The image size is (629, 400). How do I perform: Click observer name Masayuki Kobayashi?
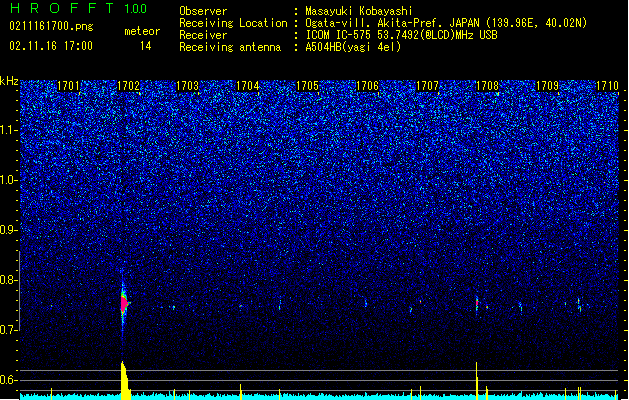pyautogui.click(x=359, y=11)
